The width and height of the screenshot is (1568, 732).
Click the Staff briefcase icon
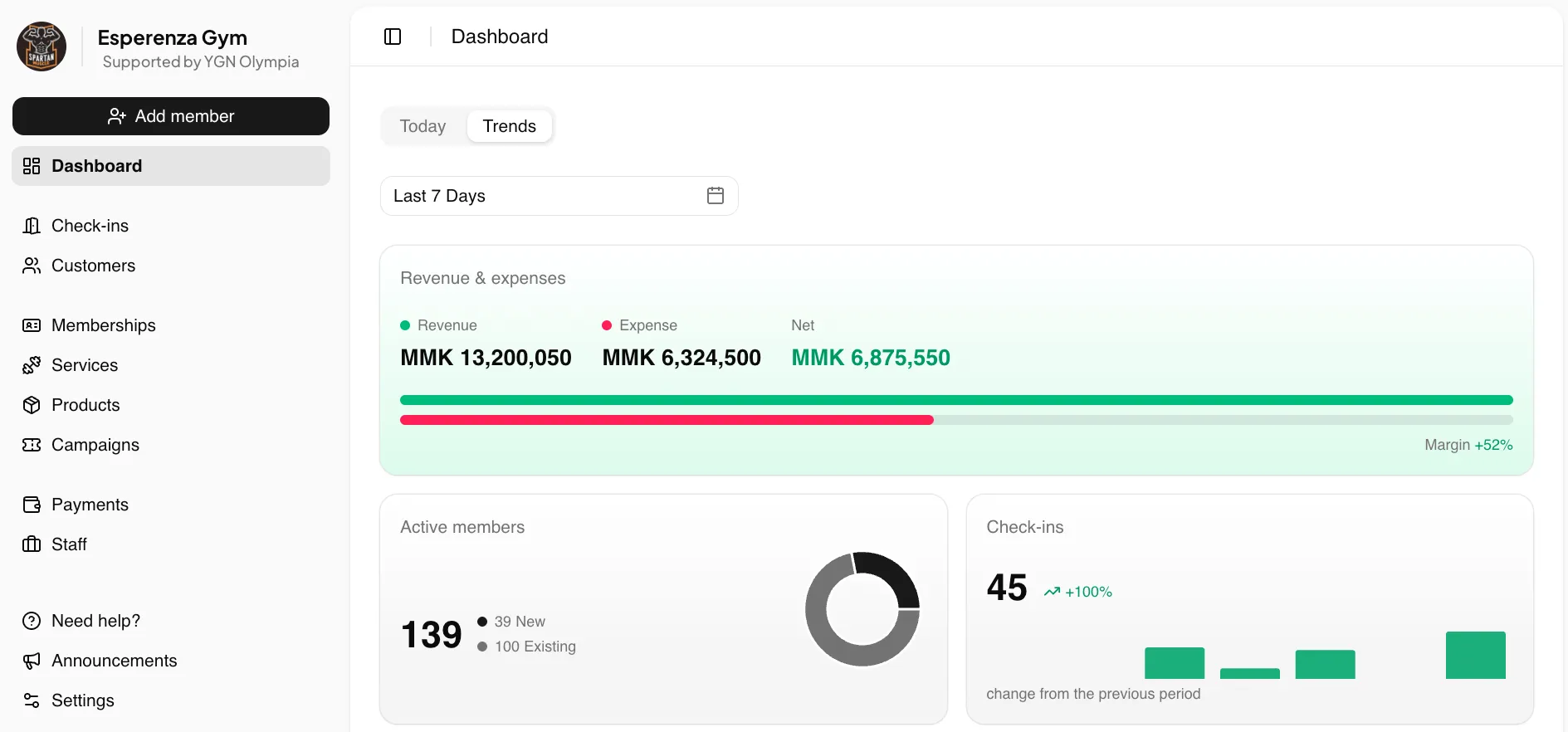point(32,544)
